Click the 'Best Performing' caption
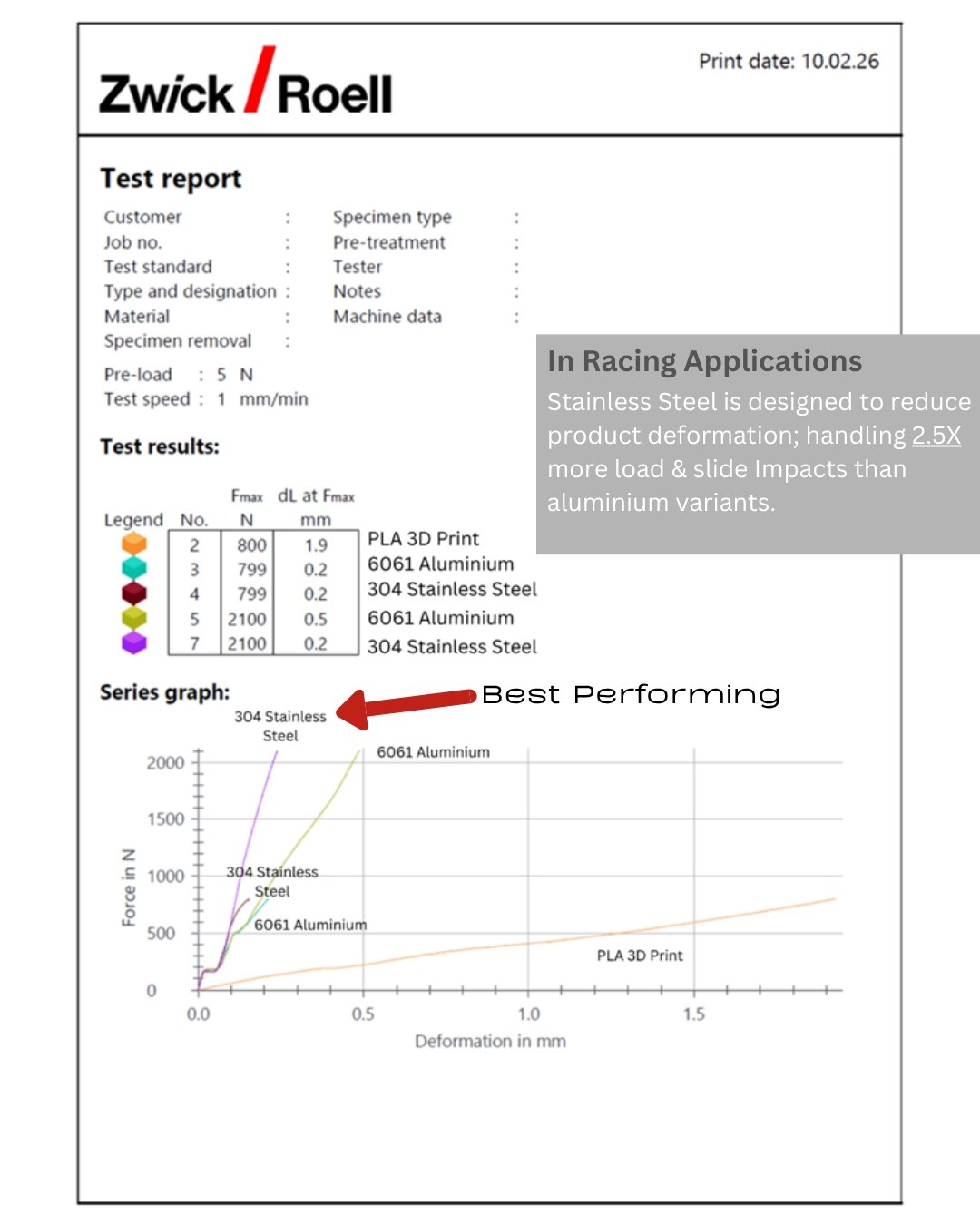 [x=631, y=695]
